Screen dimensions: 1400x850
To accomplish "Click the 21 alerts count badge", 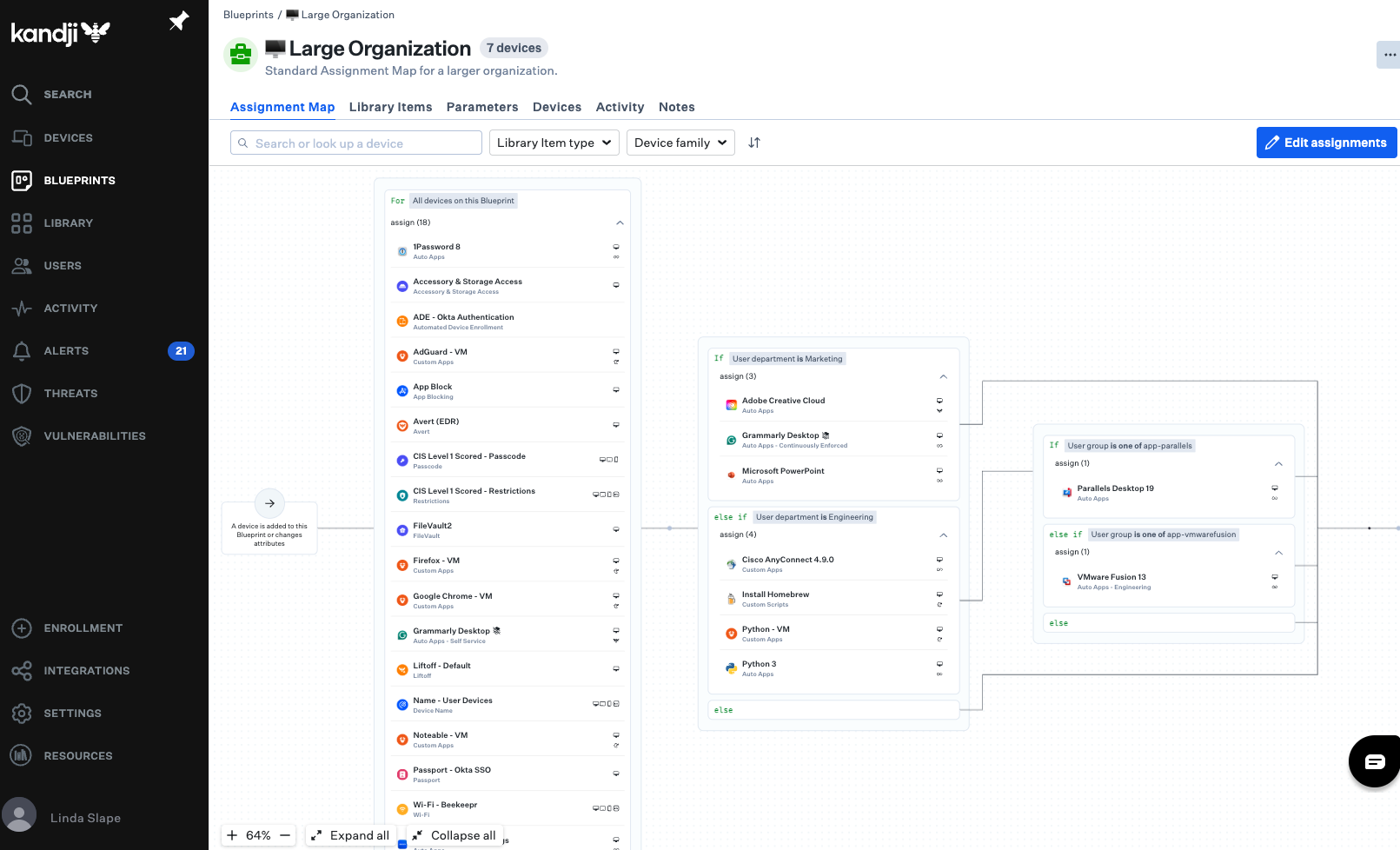I will point(181,351).
